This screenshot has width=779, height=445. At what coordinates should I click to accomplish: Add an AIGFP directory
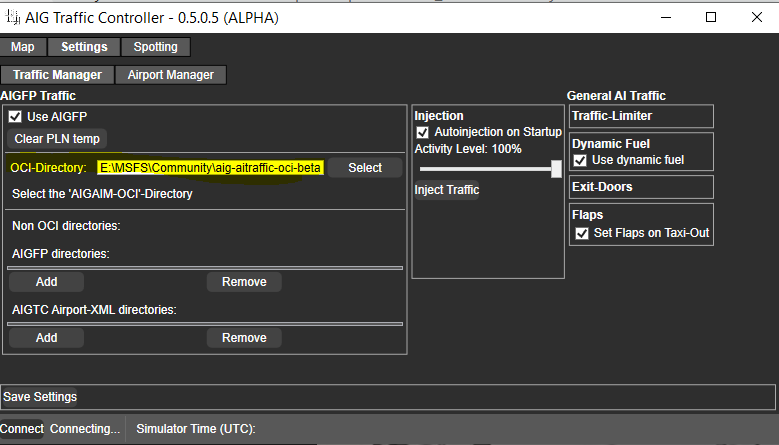coord(46,282)
